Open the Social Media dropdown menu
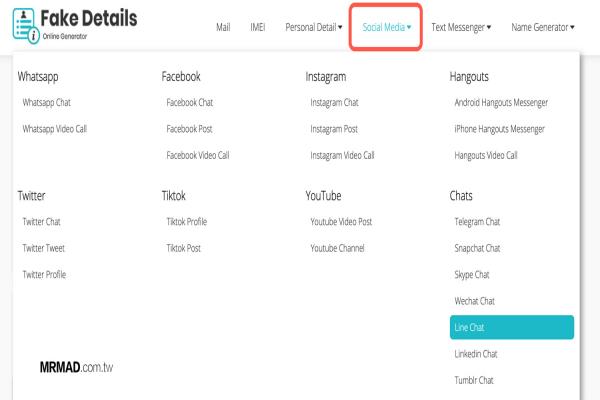This screenshot has height=400, width=600. click(386, 27)
